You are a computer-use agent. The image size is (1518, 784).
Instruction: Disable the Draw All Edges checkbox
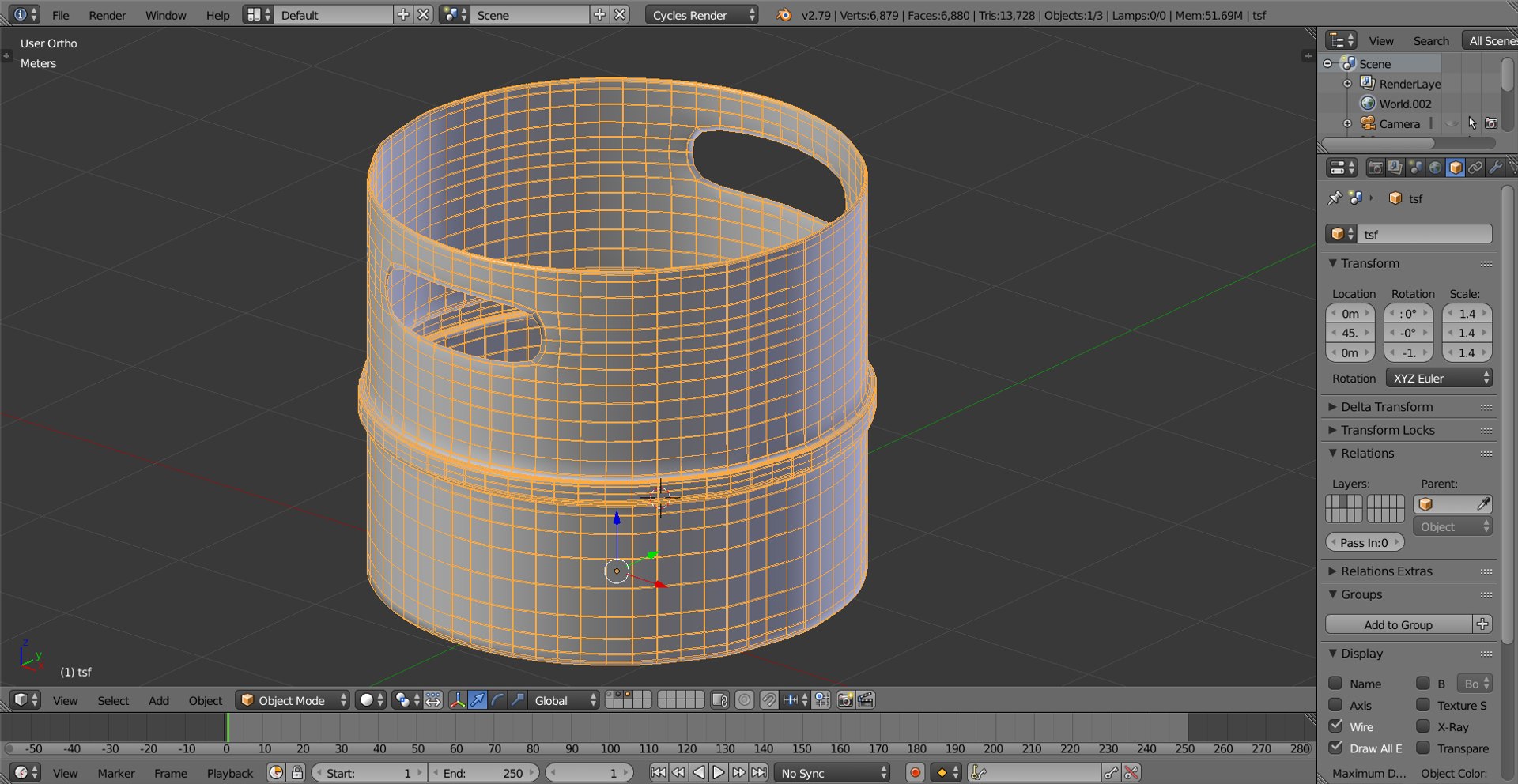coord(1335,747)
